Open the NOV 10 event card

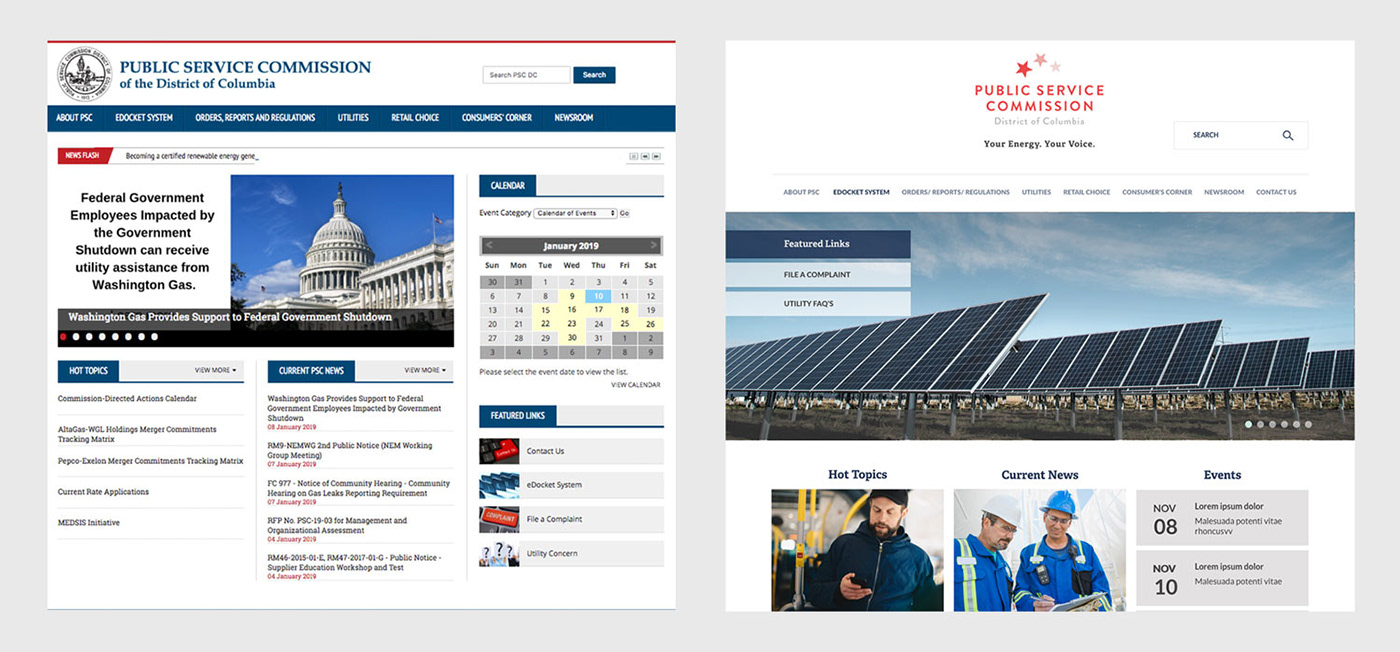(x=1222, y=578)
